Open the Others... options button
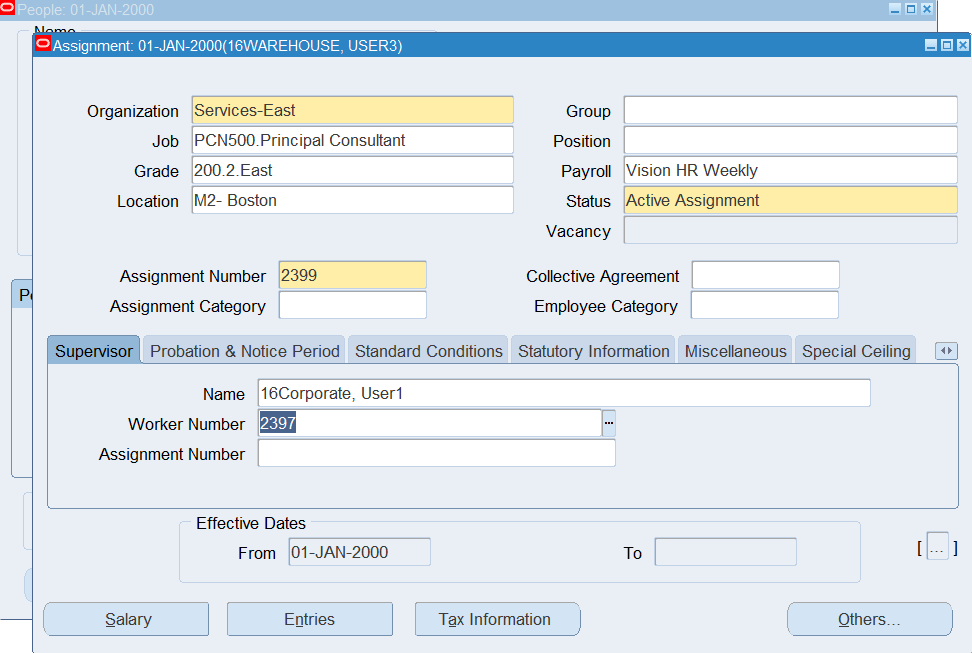This screenshot has width=972, height=653. pos(869,620)
